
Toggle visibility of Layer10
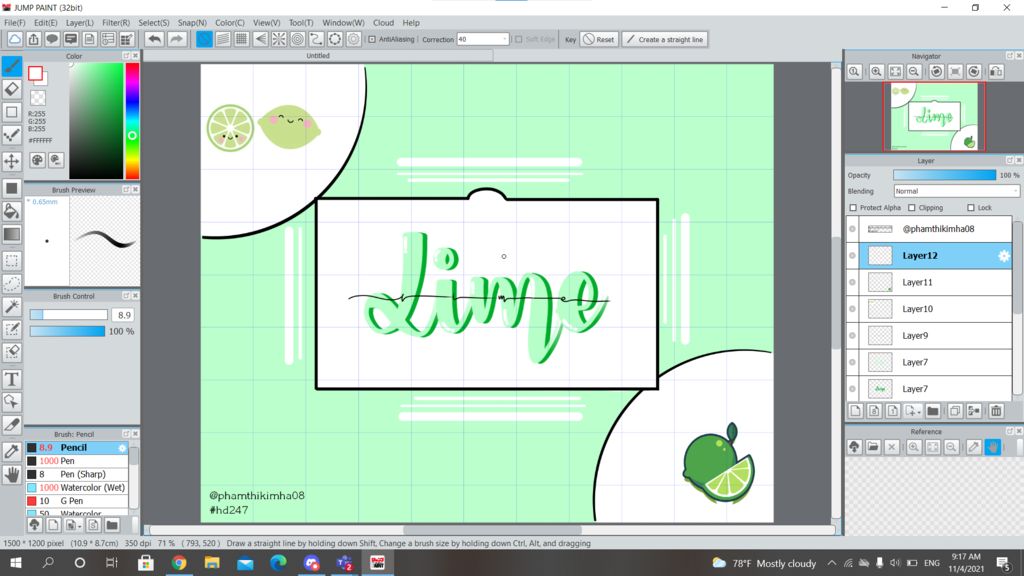coord(852,309)
